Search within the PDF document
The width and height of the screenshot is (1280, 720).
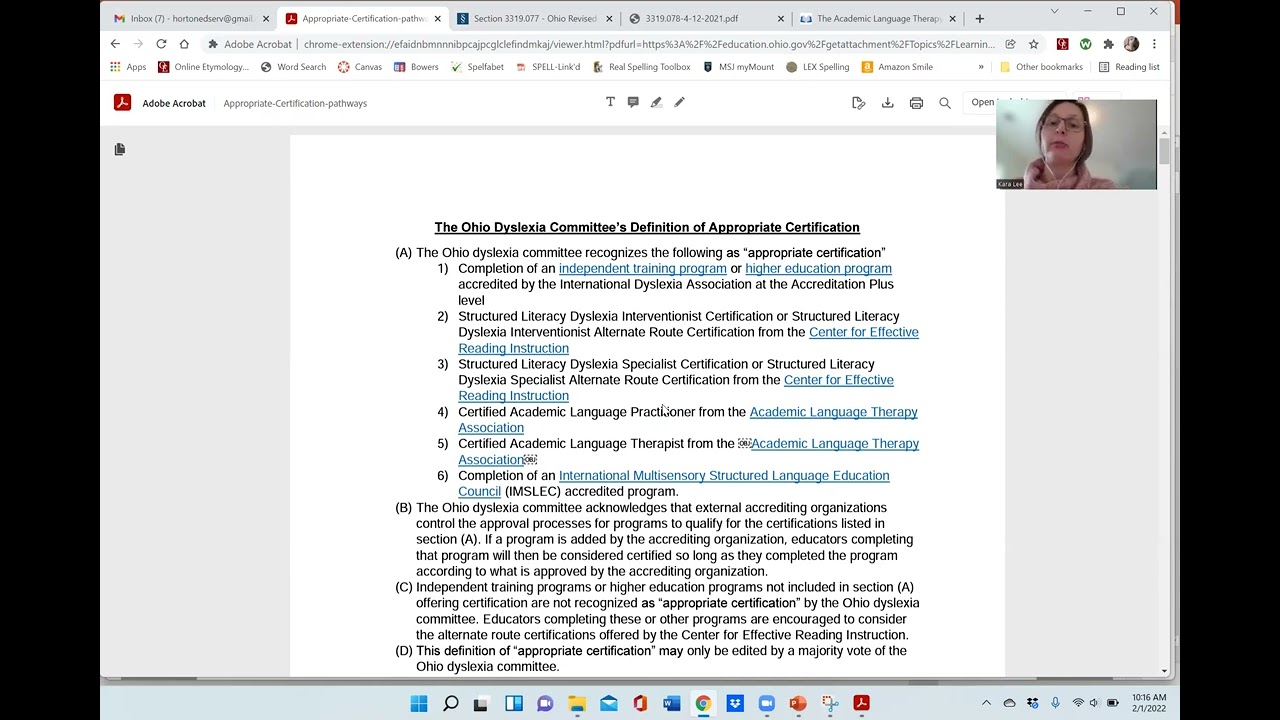pos(945,103)
